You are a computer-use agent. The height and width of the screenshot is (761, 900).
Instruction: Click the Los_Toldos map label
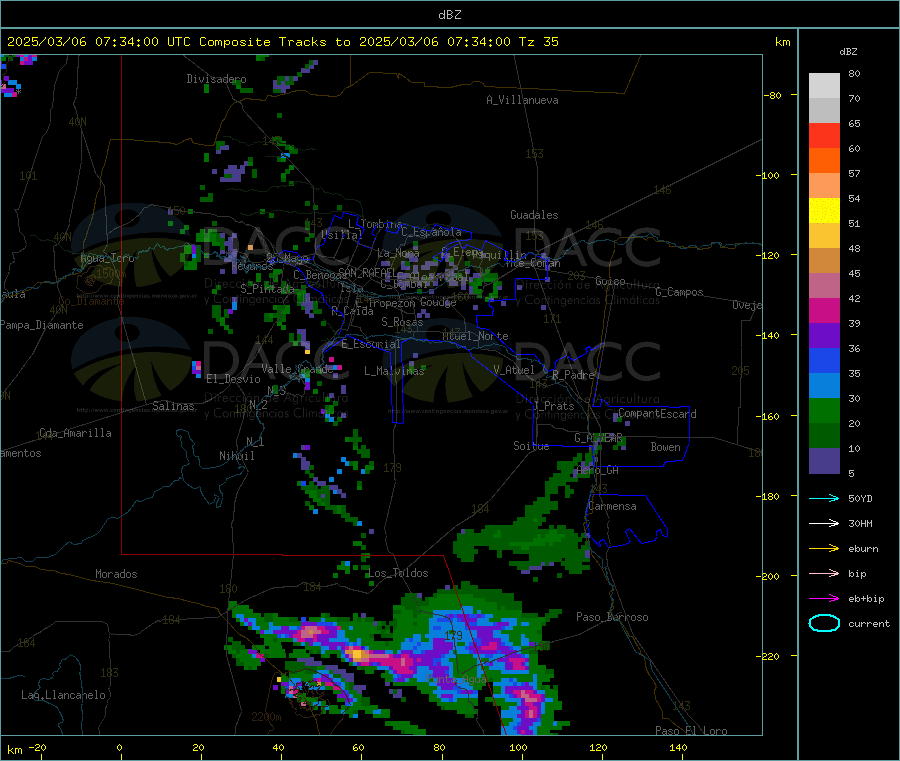click(x=398, y=573)
